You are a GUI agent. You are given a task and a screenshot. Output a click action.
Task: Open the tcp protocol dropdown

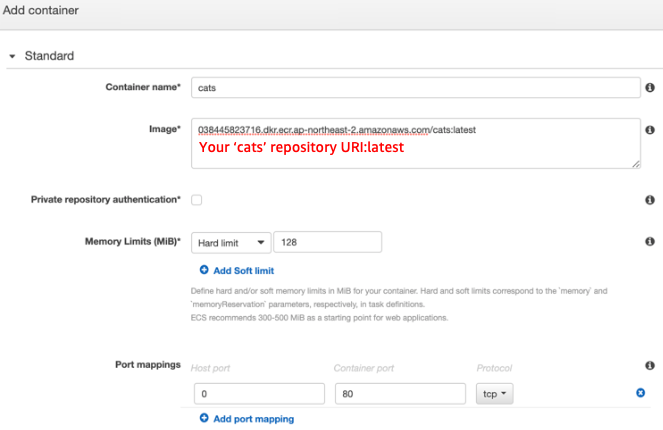click(x=494, y=394)
